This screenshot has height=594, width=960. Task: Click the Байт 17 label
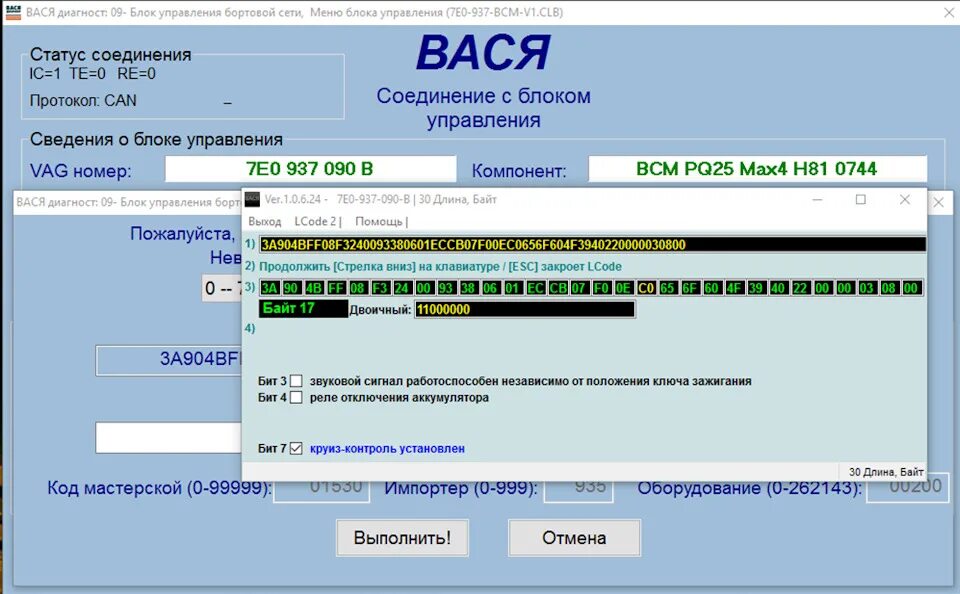point(304,309)
